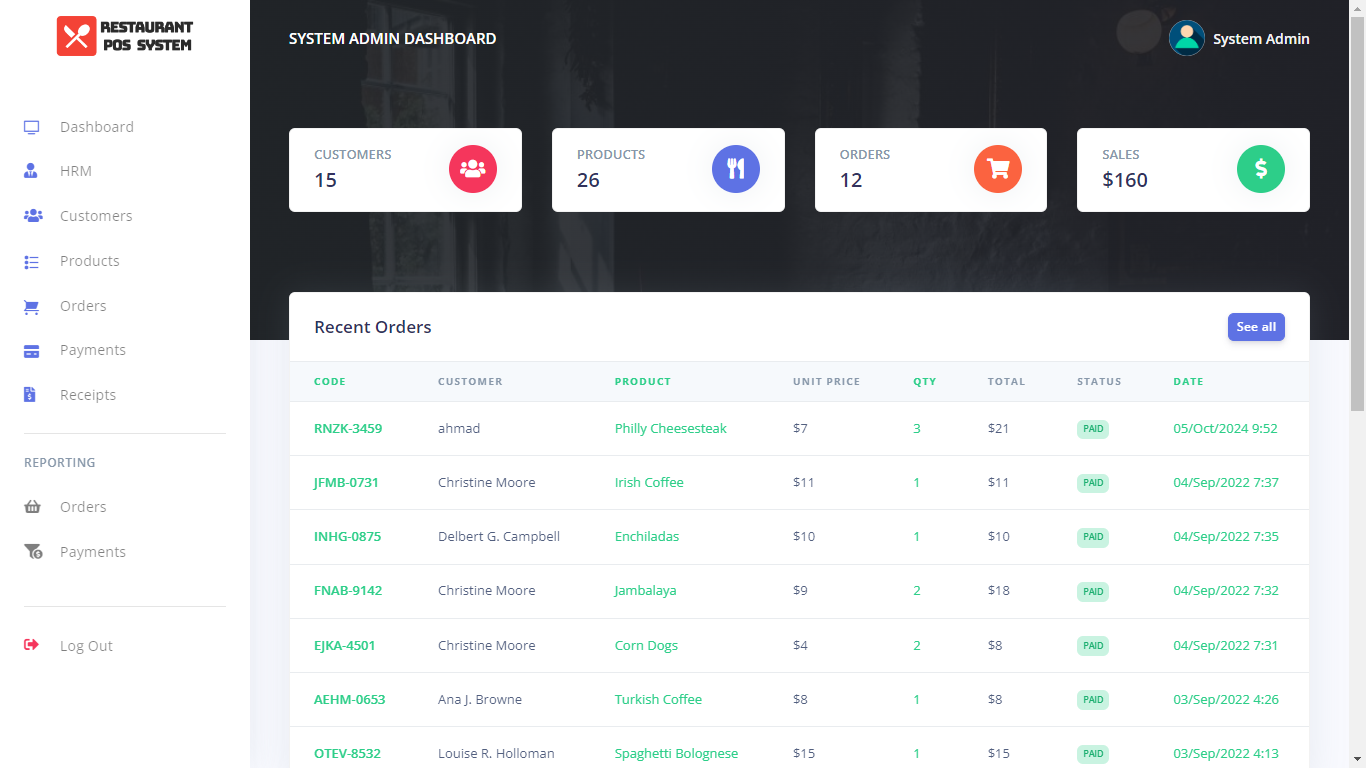Click the HRM person icon

pos(31,171)
